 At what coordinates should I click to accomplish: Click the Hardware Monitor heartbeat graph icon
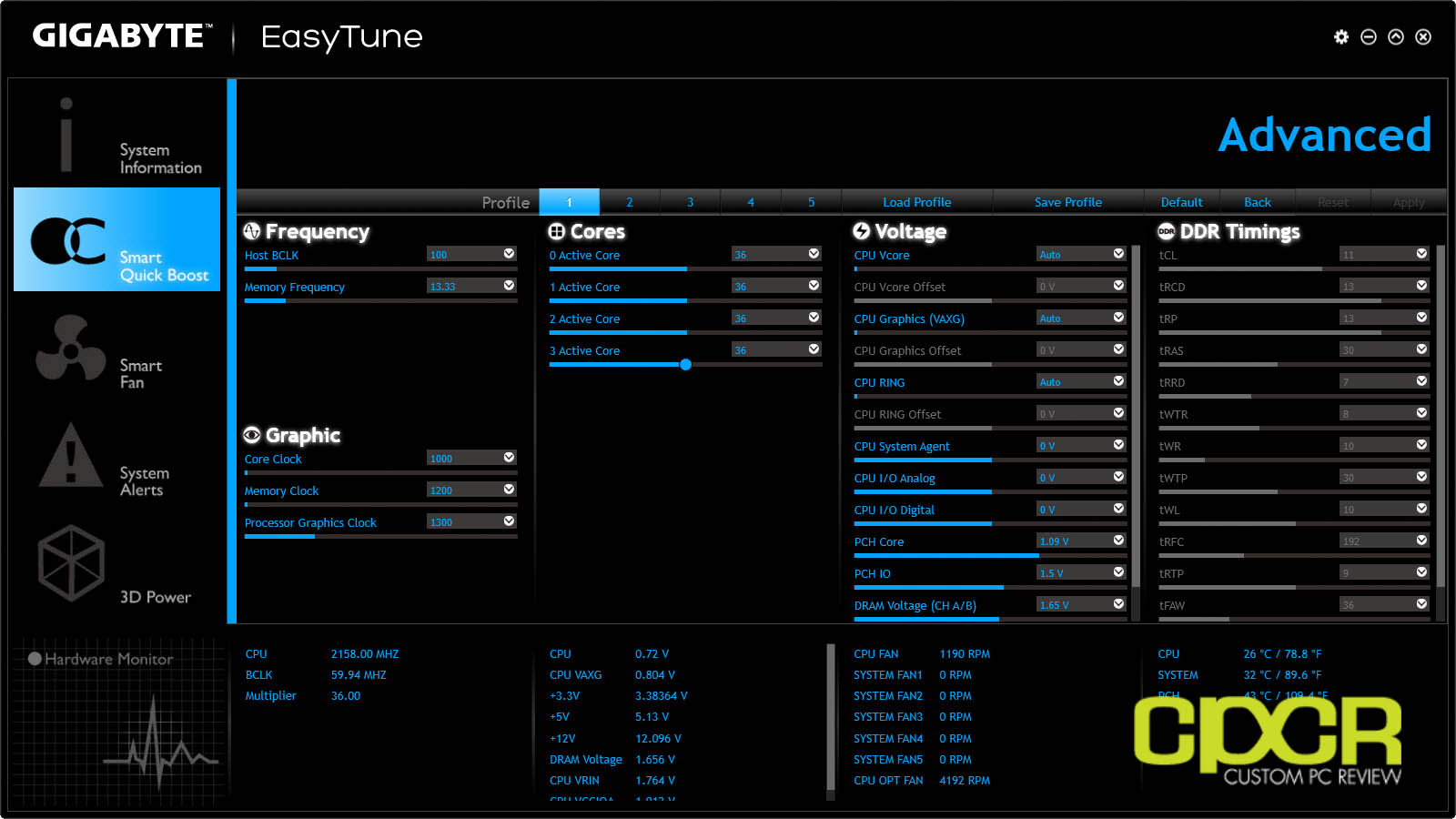coord(160,742)
